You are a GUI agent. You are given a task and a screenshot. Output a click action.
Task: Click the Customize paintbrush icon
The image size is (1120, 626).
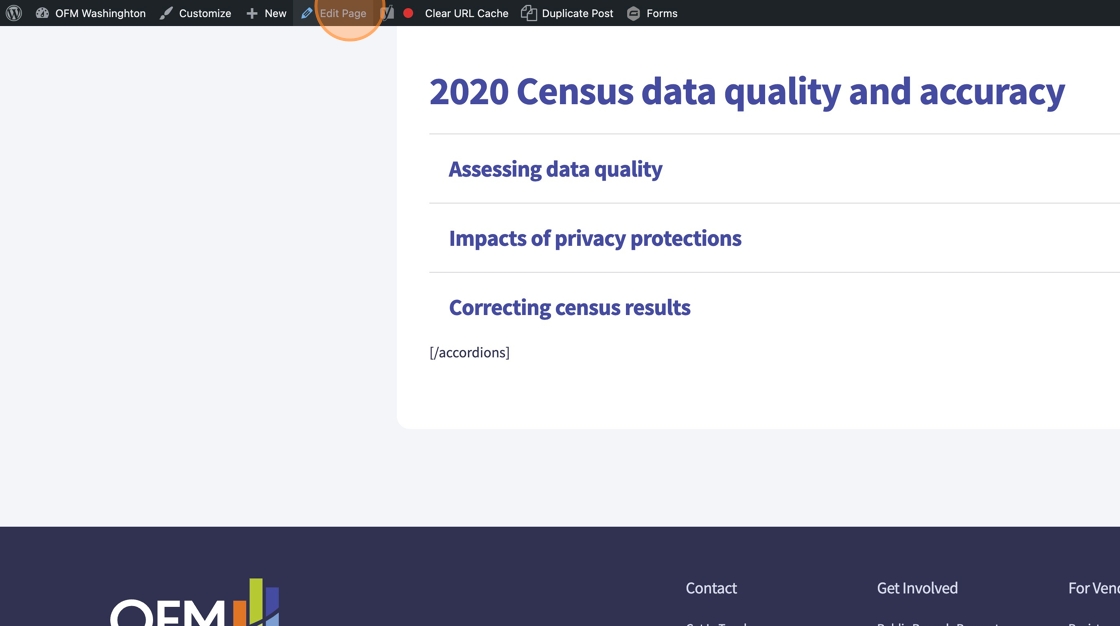(166, 13)
